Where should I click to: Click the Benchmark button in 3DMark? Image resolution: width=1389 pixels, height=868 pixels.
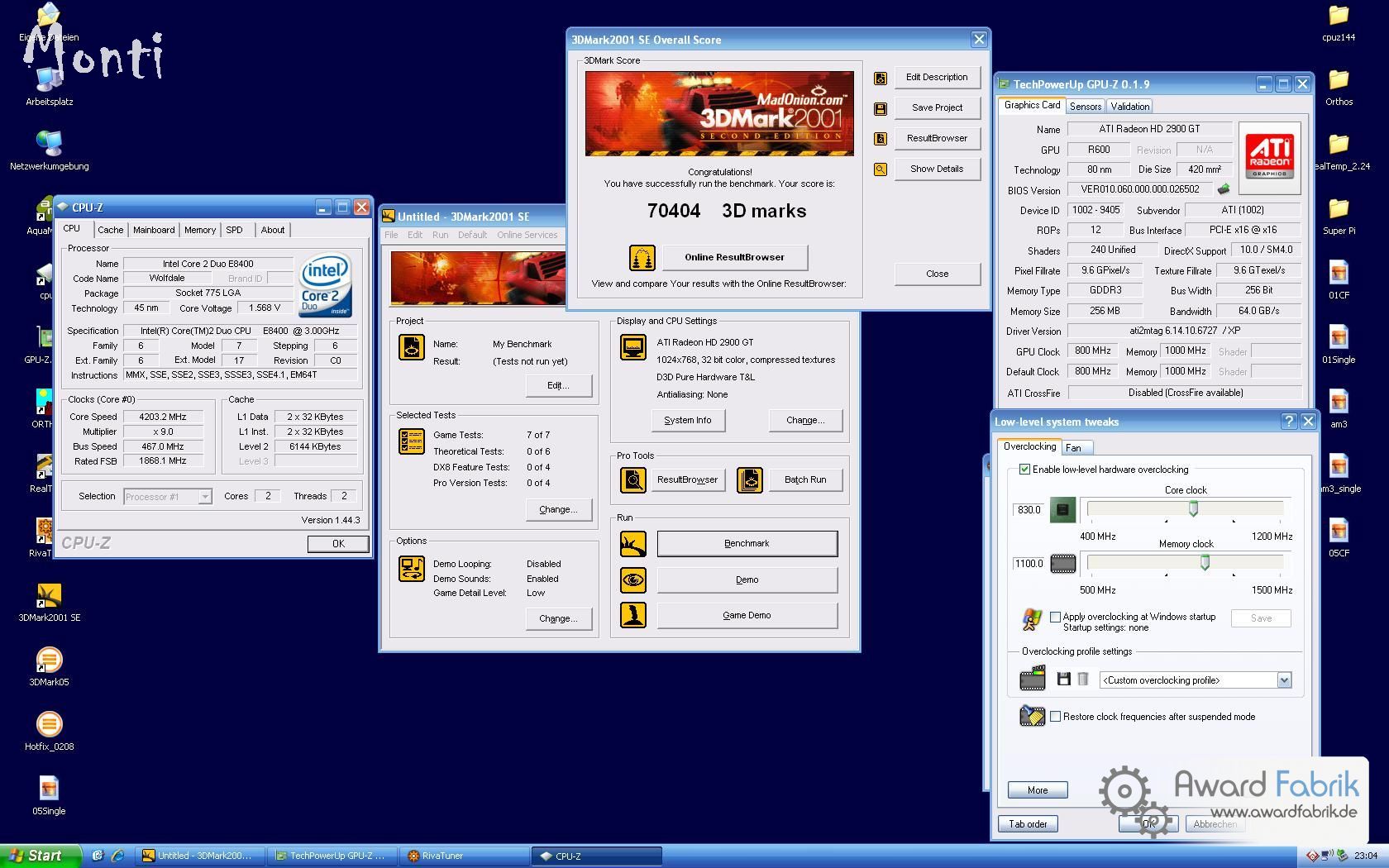pos(747,544)
